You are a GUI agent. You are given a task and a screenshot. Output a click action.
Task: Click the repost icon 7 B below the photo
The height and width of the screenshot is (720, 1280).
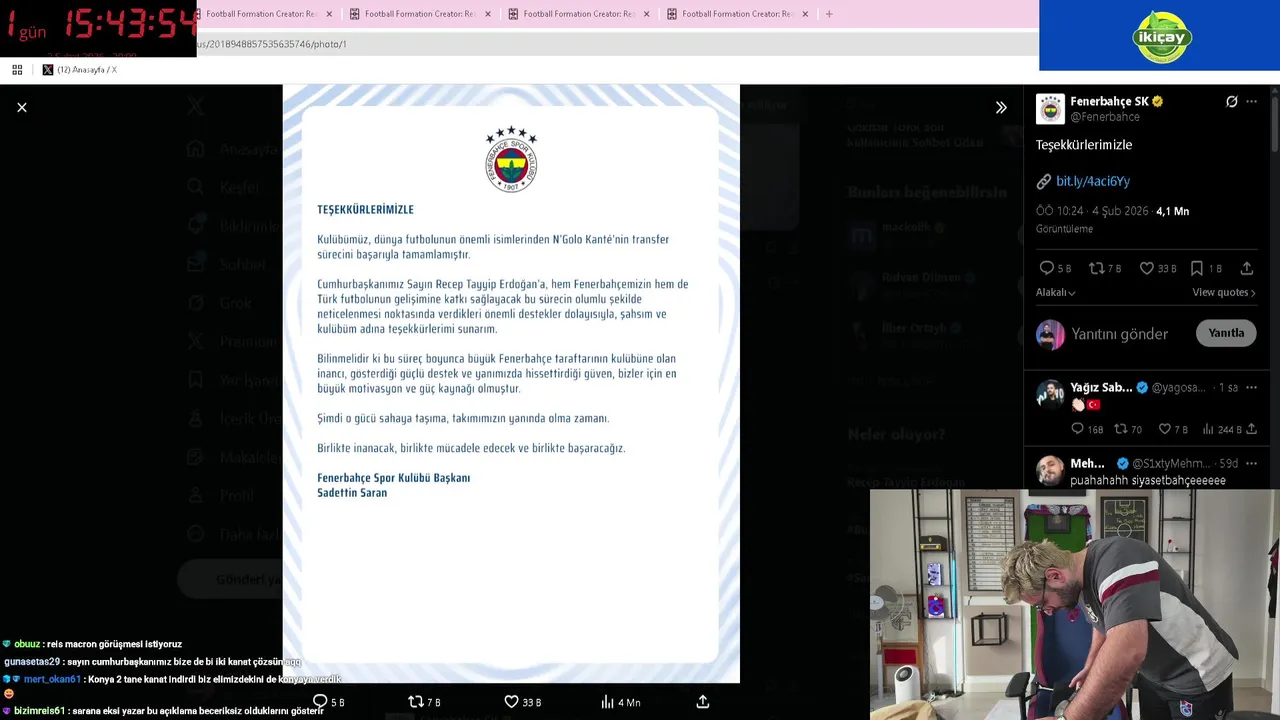[424, 702]
